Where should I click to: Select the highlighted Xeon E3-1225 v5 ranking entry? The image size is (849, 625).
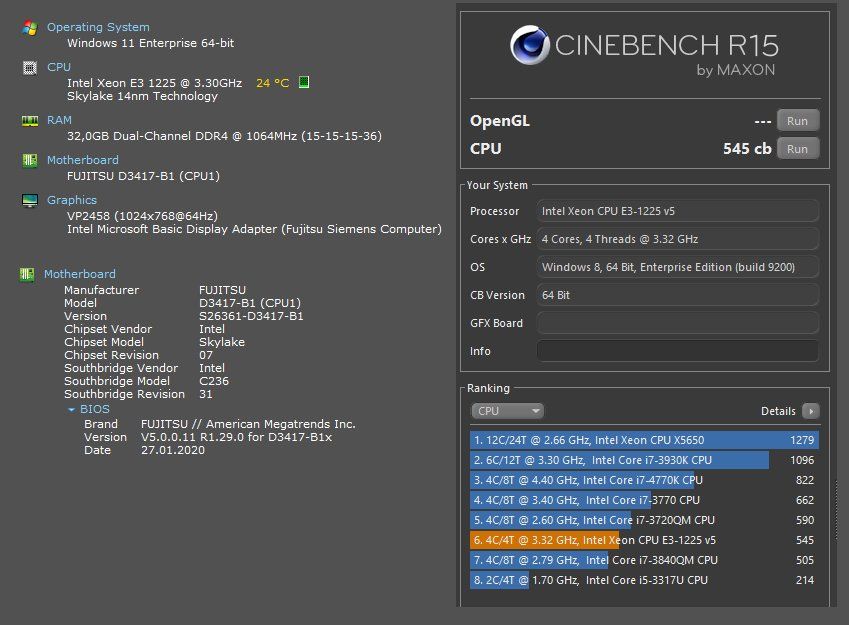coord(644,541)
